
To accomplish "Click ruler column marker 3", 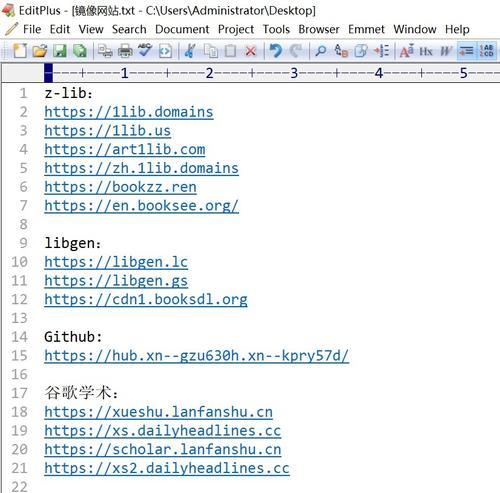I will click(x=294, y=73).
